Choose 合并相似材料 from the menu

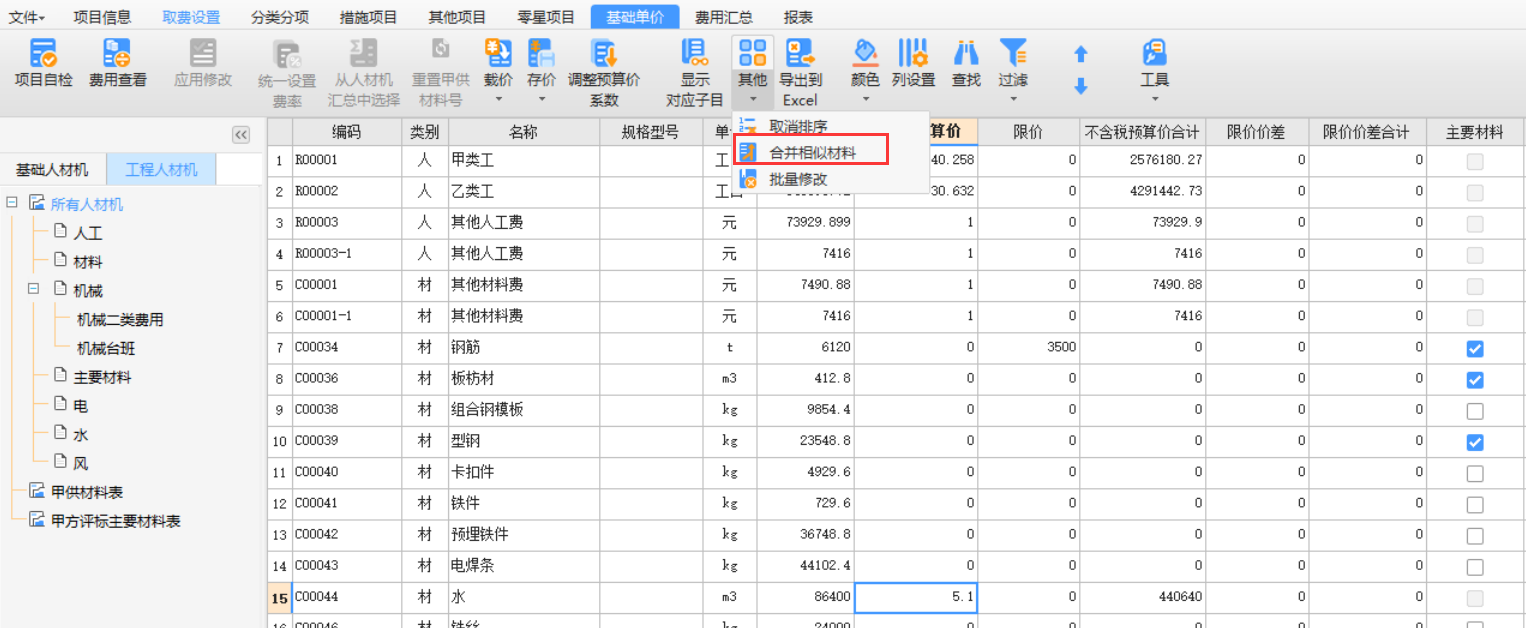coord(812,153)
